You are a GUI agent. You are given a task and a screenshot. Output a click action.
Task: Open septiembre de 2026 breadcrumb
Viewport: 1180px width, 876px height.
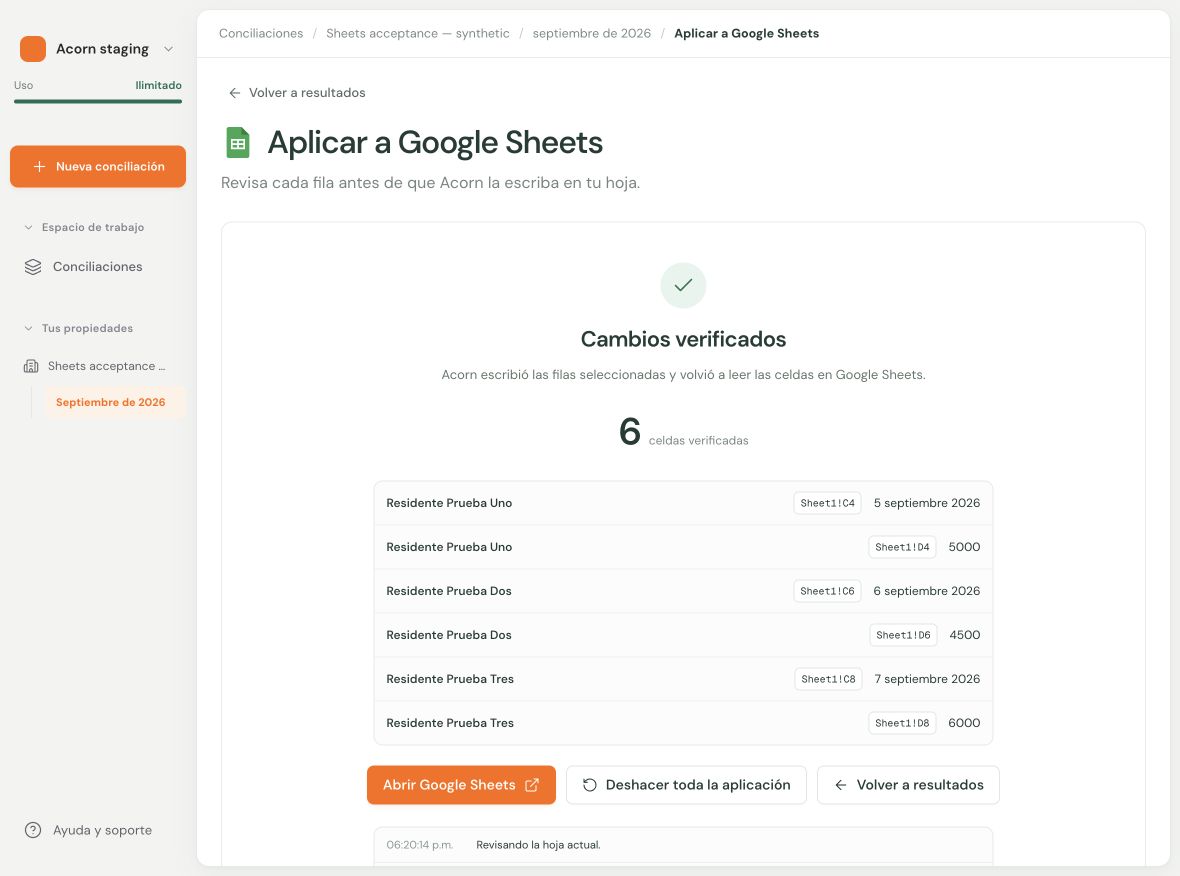coord(592,33)
